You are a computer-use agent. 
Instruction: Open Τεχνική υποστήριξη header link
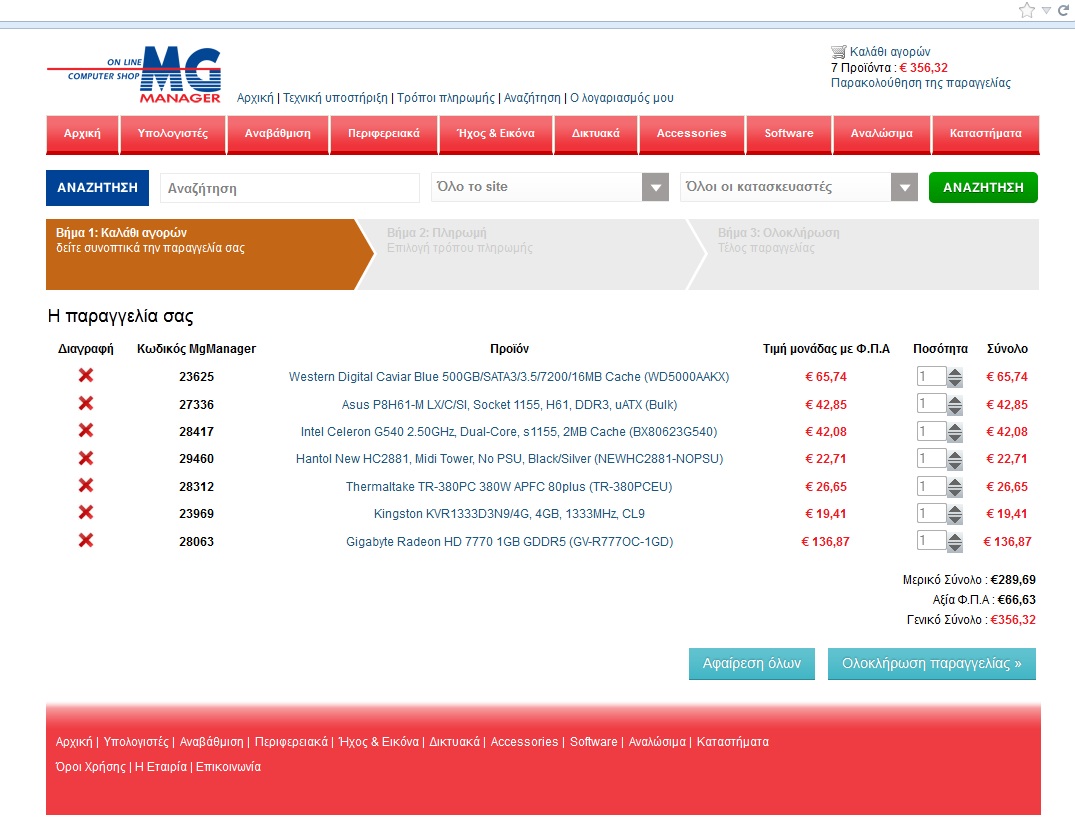pyautogui.click(x=335, y=98)
